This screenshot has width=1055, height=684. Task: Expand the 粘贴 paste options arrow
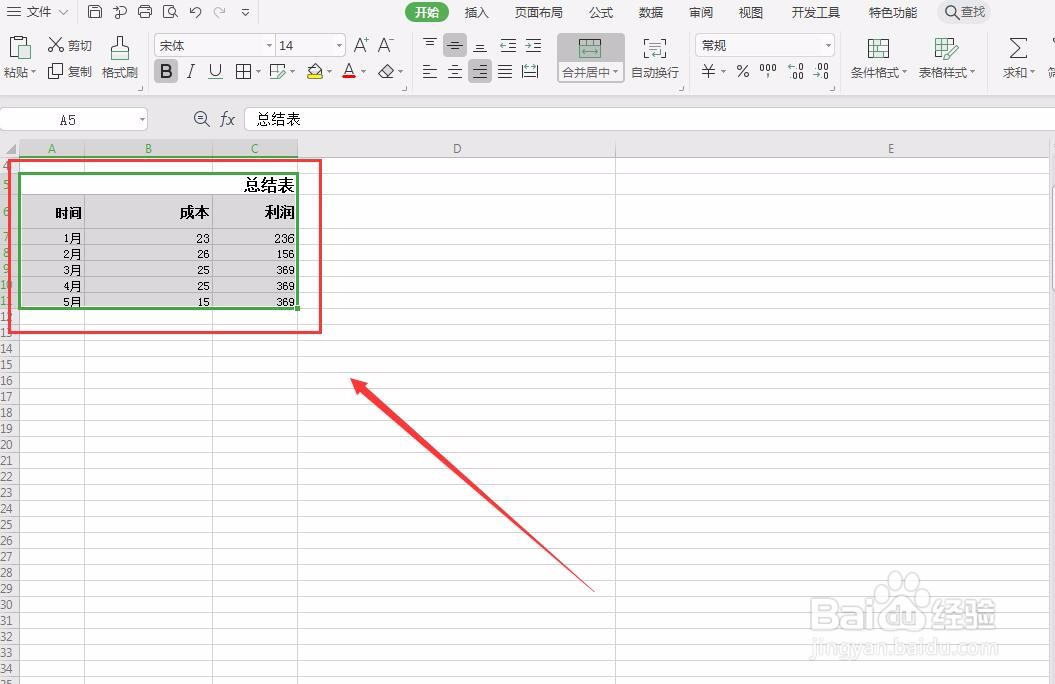[x=33, y=71]
